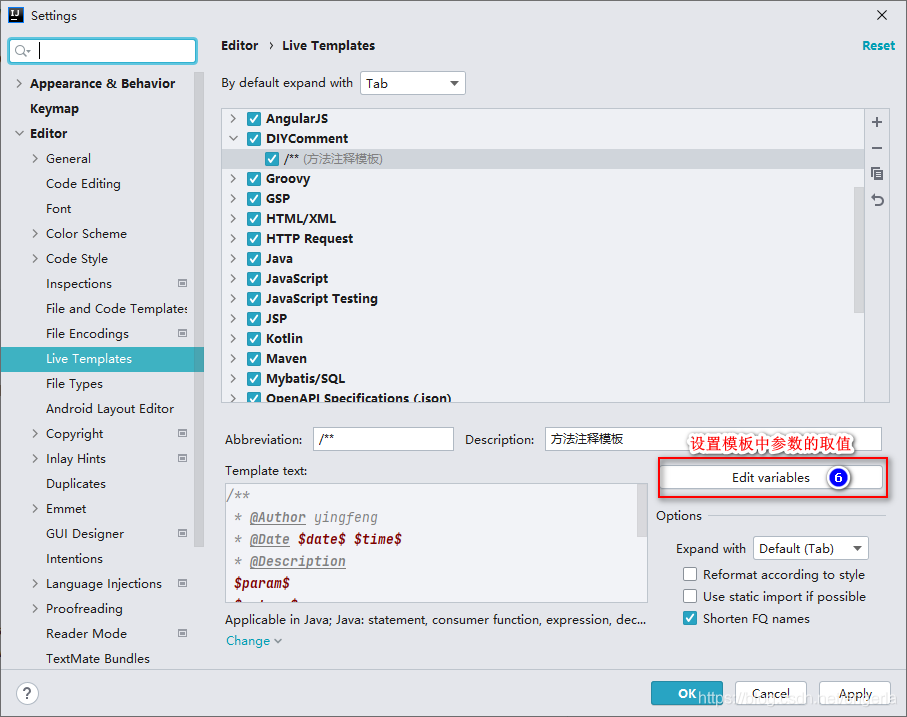Click project-level marker icon beside Inlay Hints
907x717 pixels.
coord(182,458)
